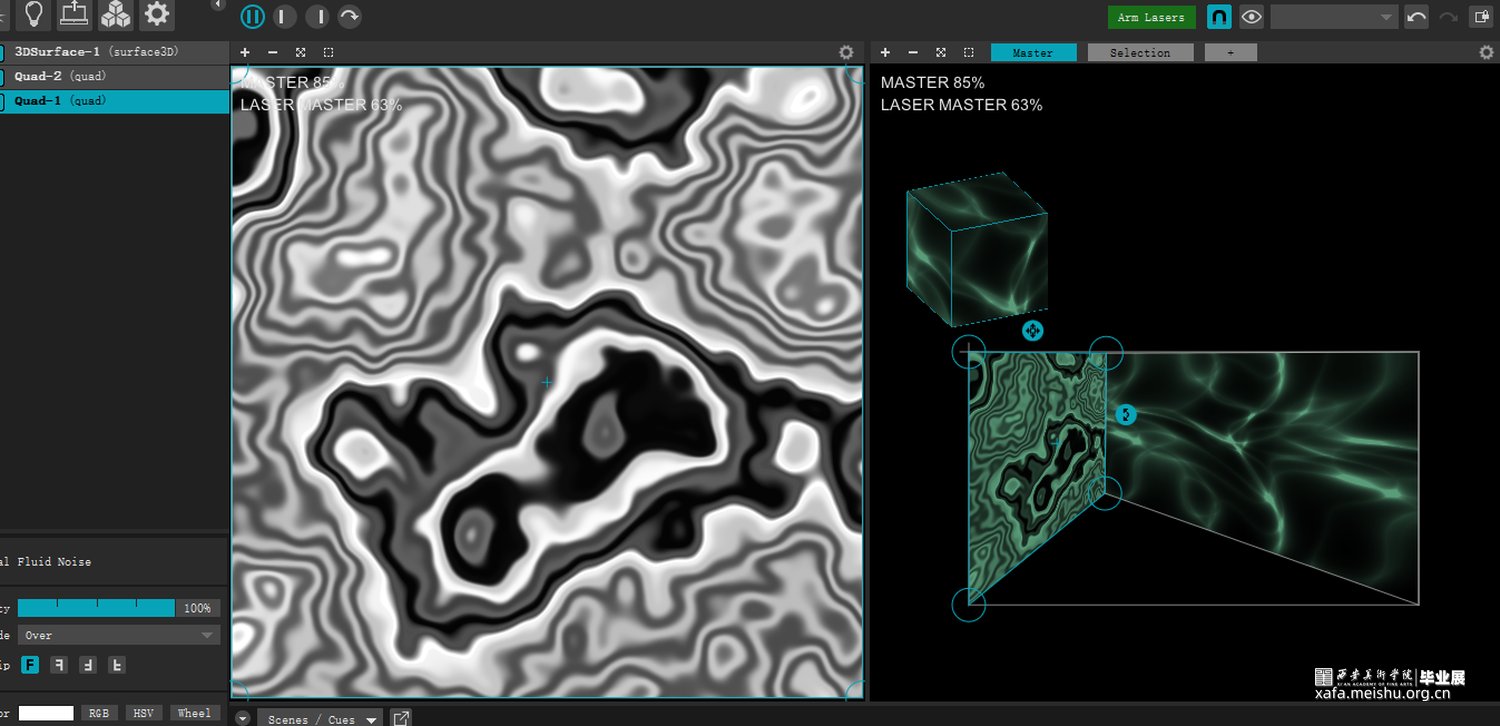This screenshot has height=726, width=1500.
Task: Click the undo arrow in top bar
Action: coord(1416,17)
